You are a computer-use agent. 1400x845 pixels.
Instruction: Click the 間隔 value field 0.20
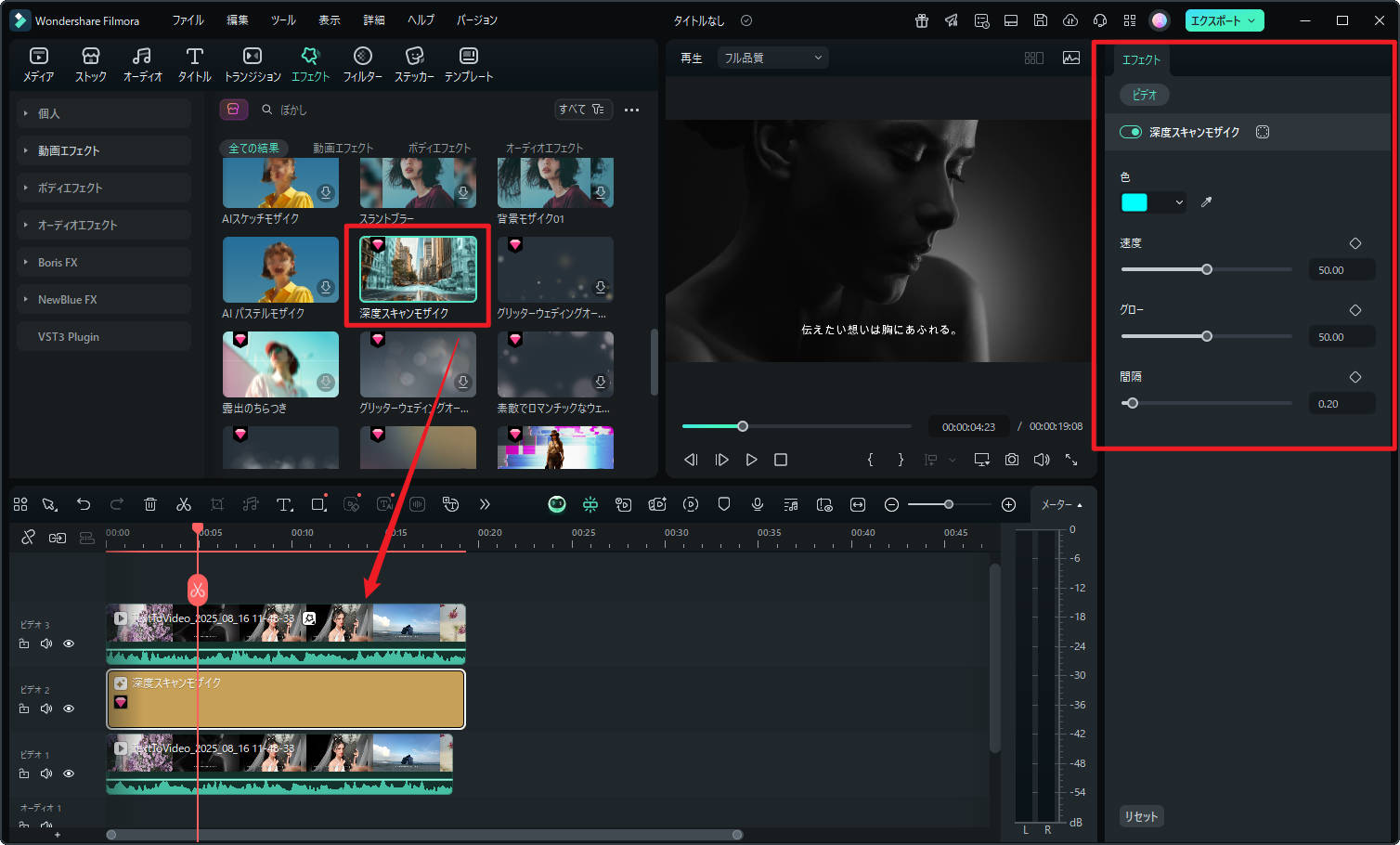1342,404
